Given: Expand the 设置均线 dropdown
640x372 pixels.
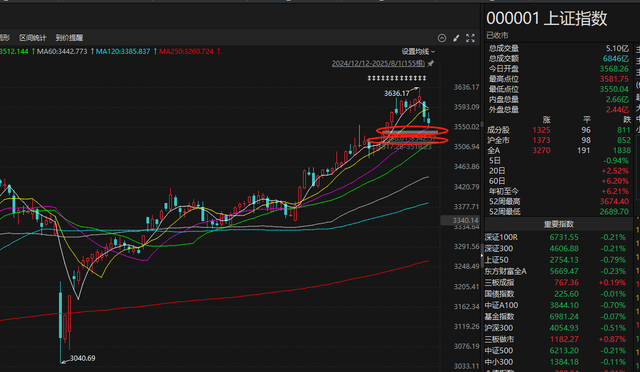Looking at the screenshot, I should [x=418, y=51].
